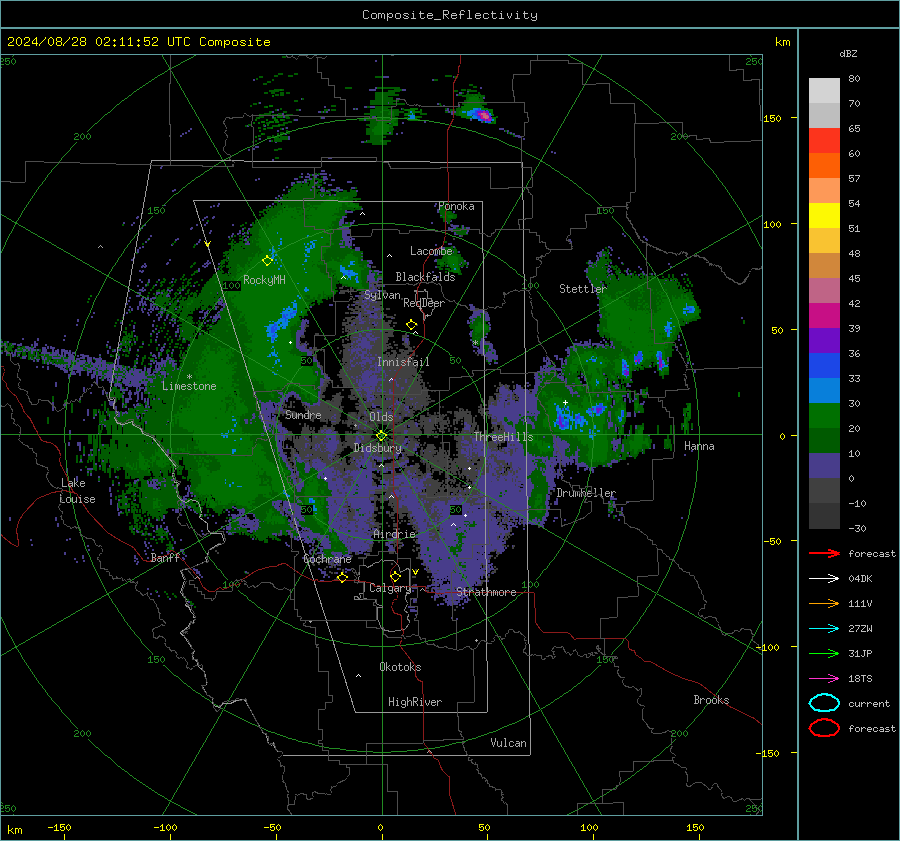
Task: Click the red forecast arrow in legend
Action: tap(824, 553)
